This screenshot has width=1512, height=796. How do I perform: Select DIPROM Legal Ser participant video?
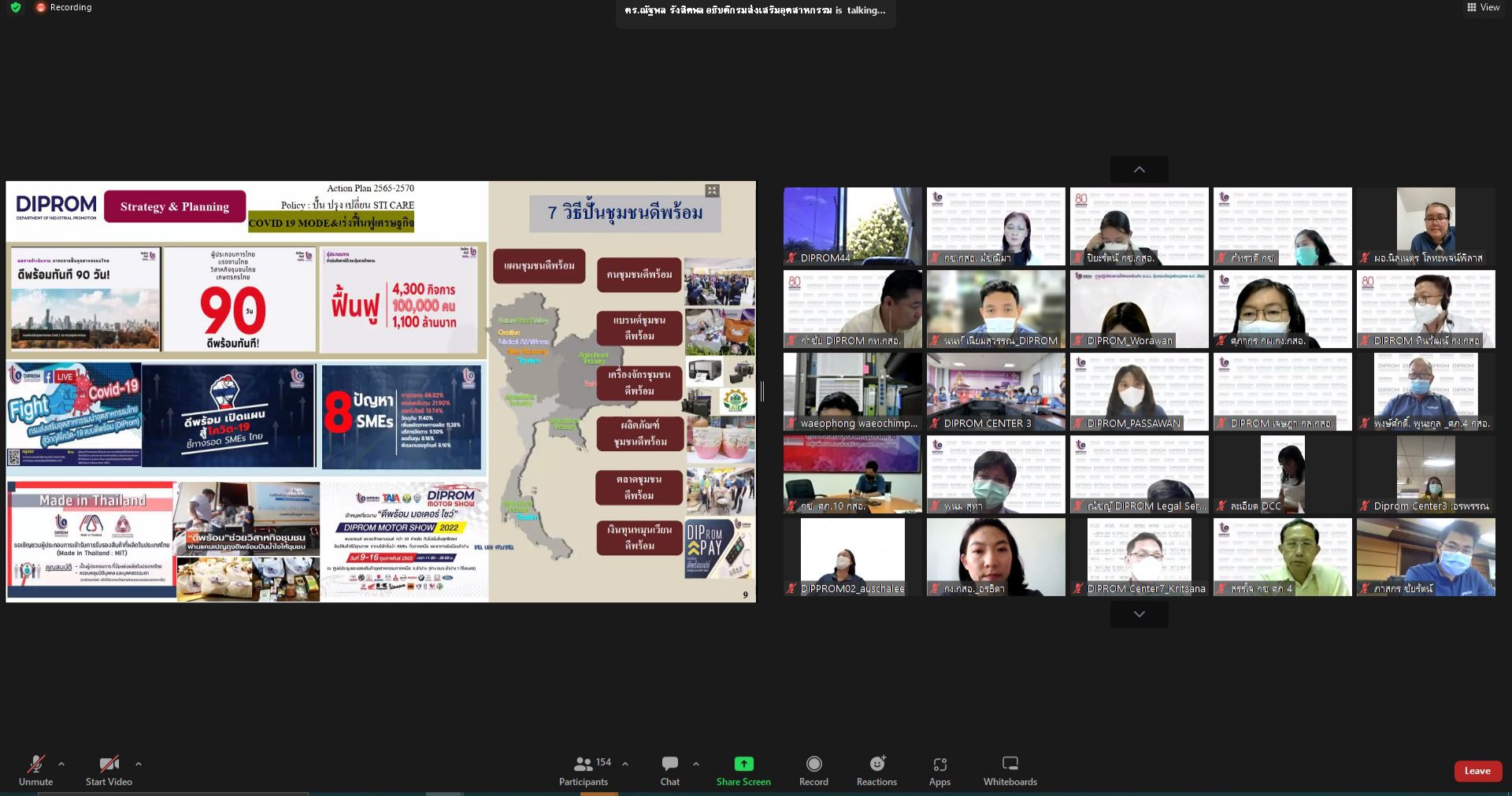[1139, 474]
